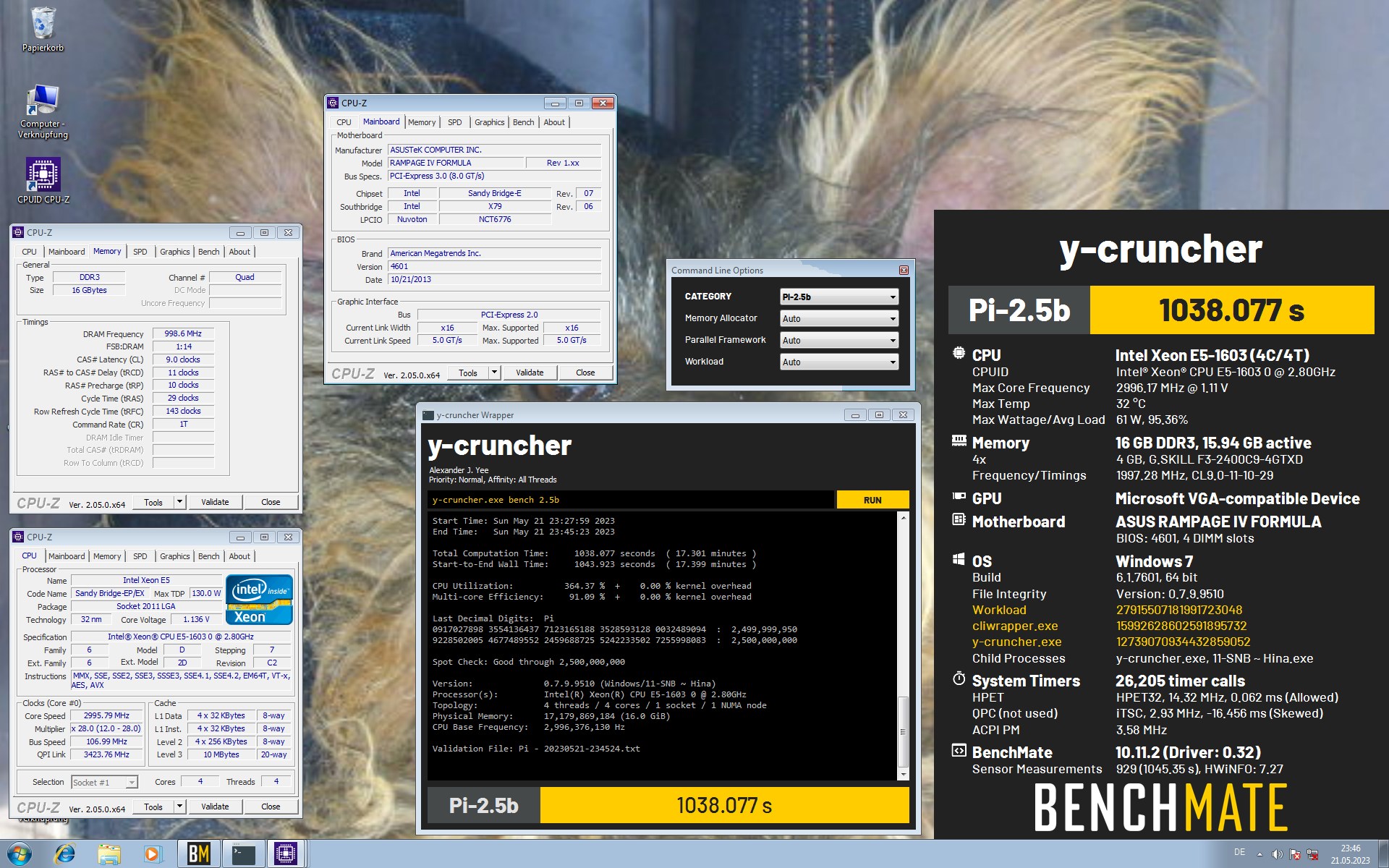Open volume speaker tray icon

pyautogui.click(x=1277, y=854)
